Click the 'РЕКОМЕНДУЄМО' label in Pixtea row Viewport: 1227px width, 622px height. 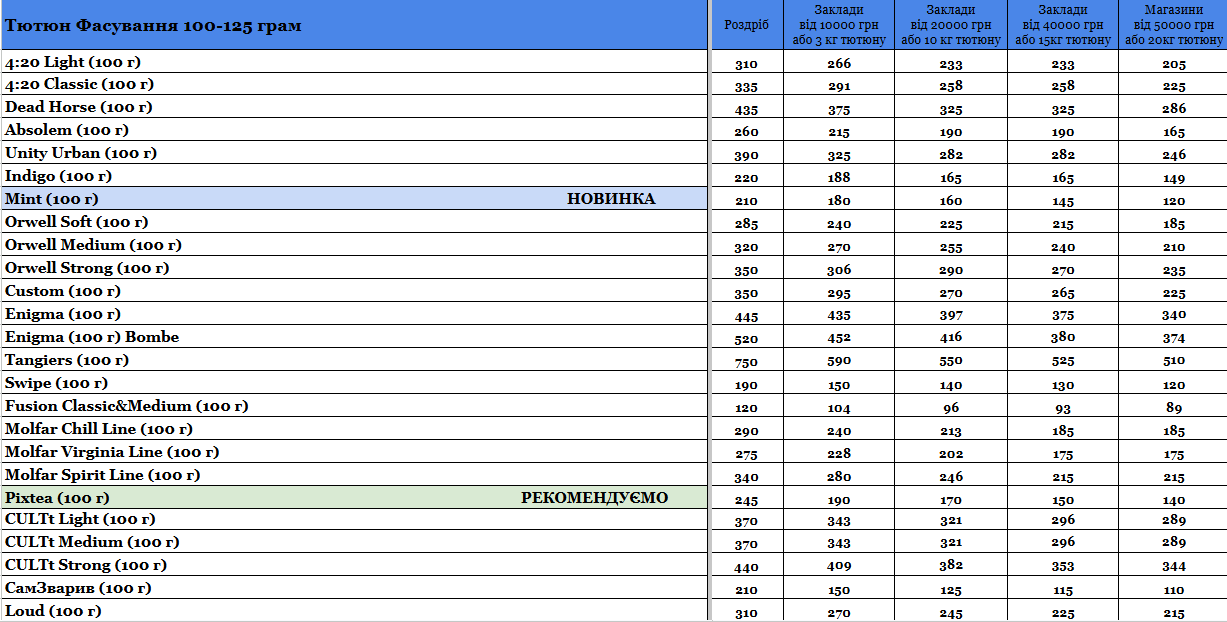(x=595, y=498)
